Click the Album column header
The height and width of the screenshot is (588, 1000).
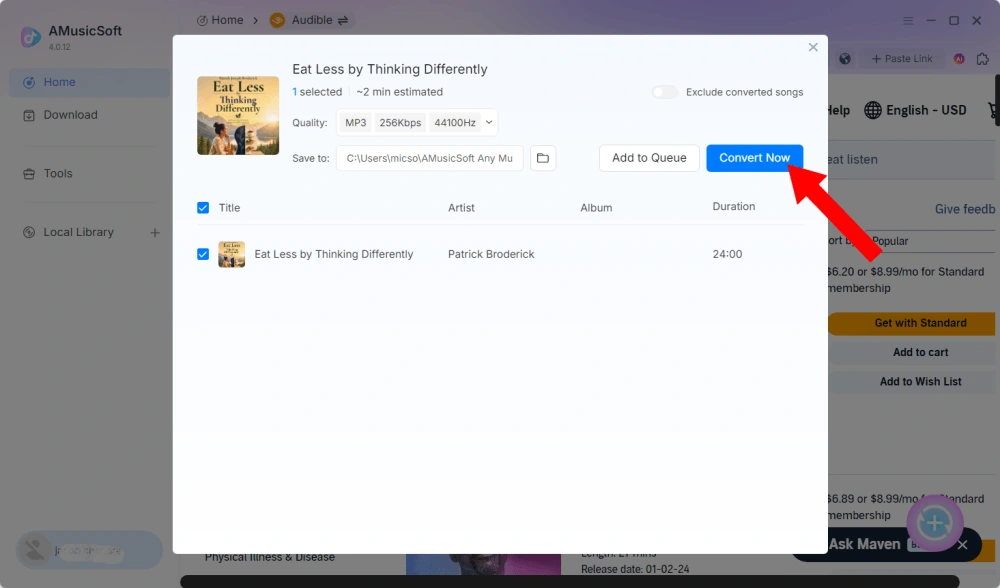[x=596, y=208]
